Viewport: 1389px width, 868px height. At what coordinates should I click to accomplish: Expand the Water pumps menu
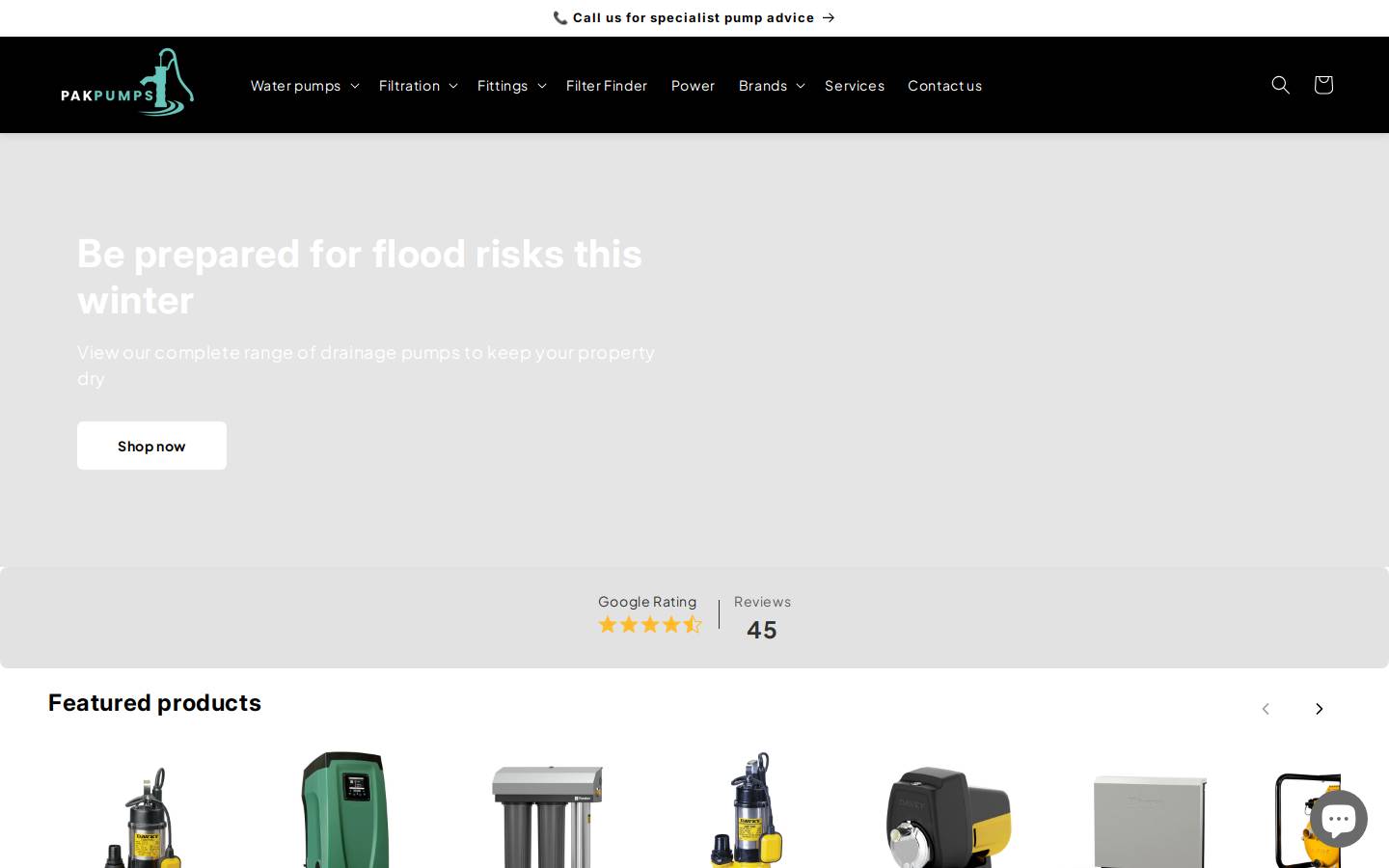[305, 85]
